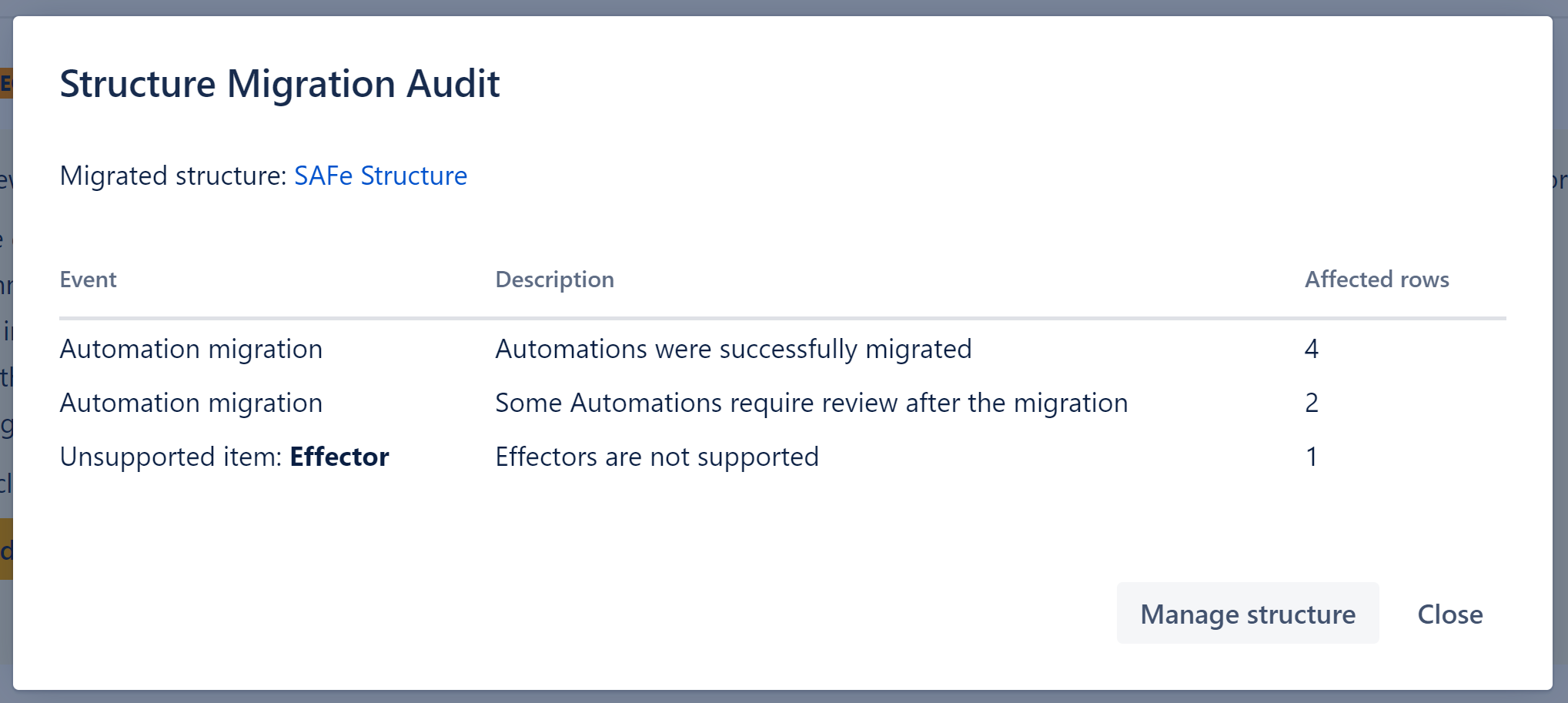1568x703 pixels.
Task: Open the SAFe Structure link
Action: 380,176
